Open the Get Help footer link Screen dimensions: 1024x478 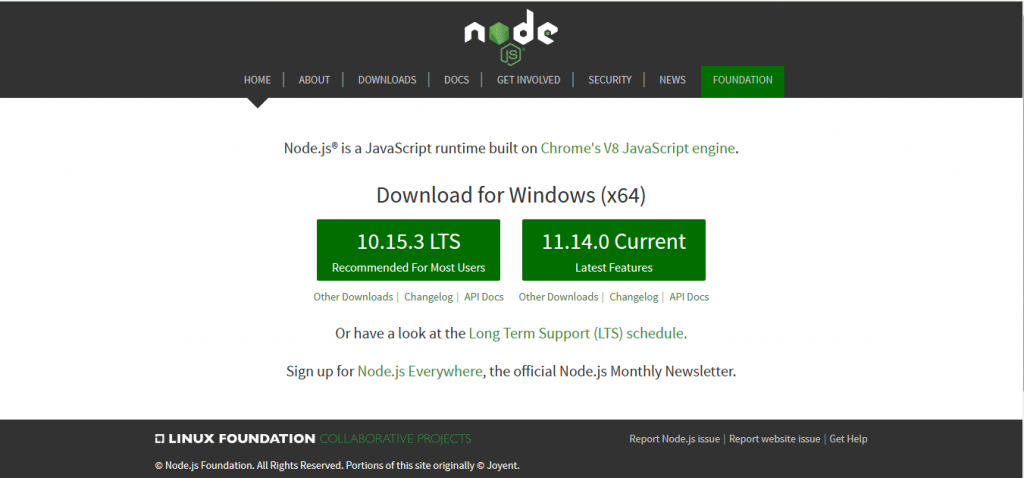pos(848,439)
